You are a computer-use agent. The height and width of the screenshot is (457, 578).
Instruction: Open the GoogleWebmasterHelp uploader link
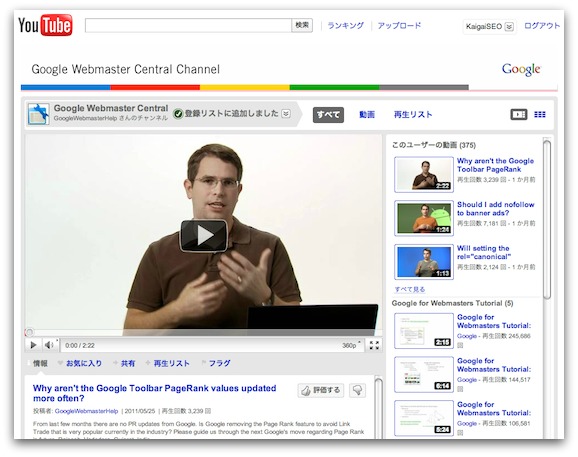[86, 411]
